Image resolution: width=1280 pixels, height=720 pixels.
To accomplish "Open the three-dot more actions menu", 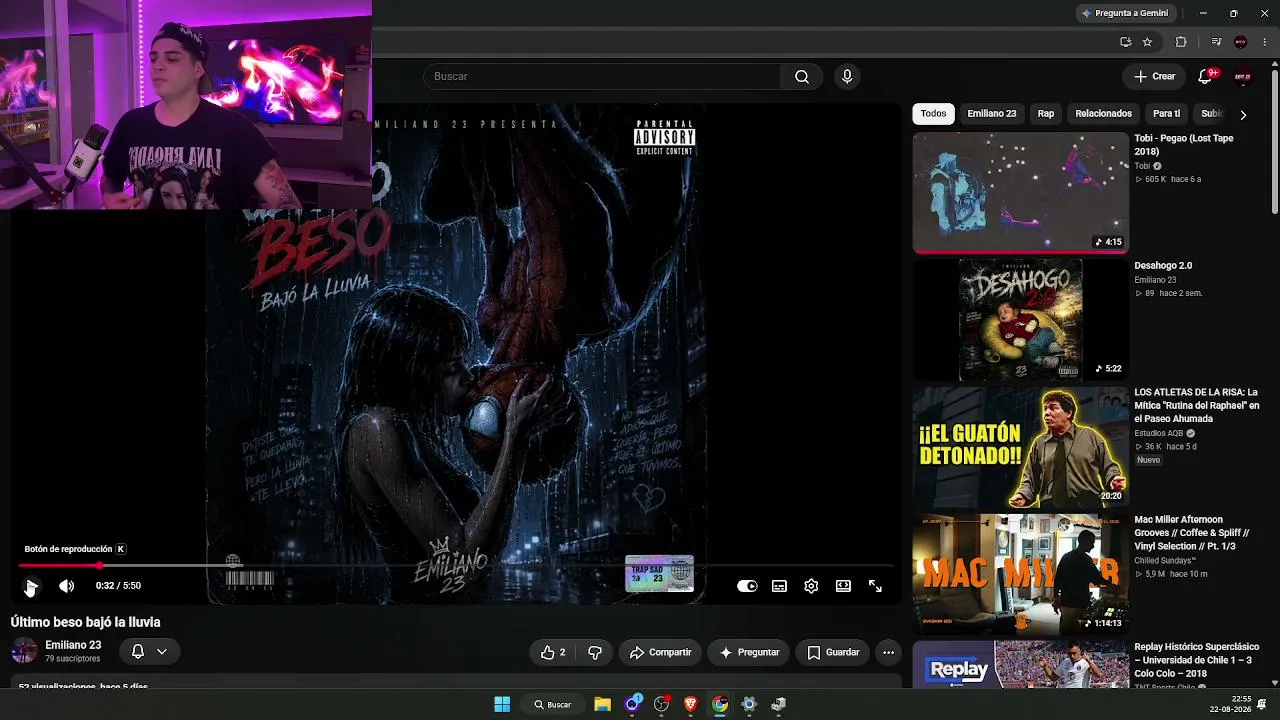I will tap(888, 652).
